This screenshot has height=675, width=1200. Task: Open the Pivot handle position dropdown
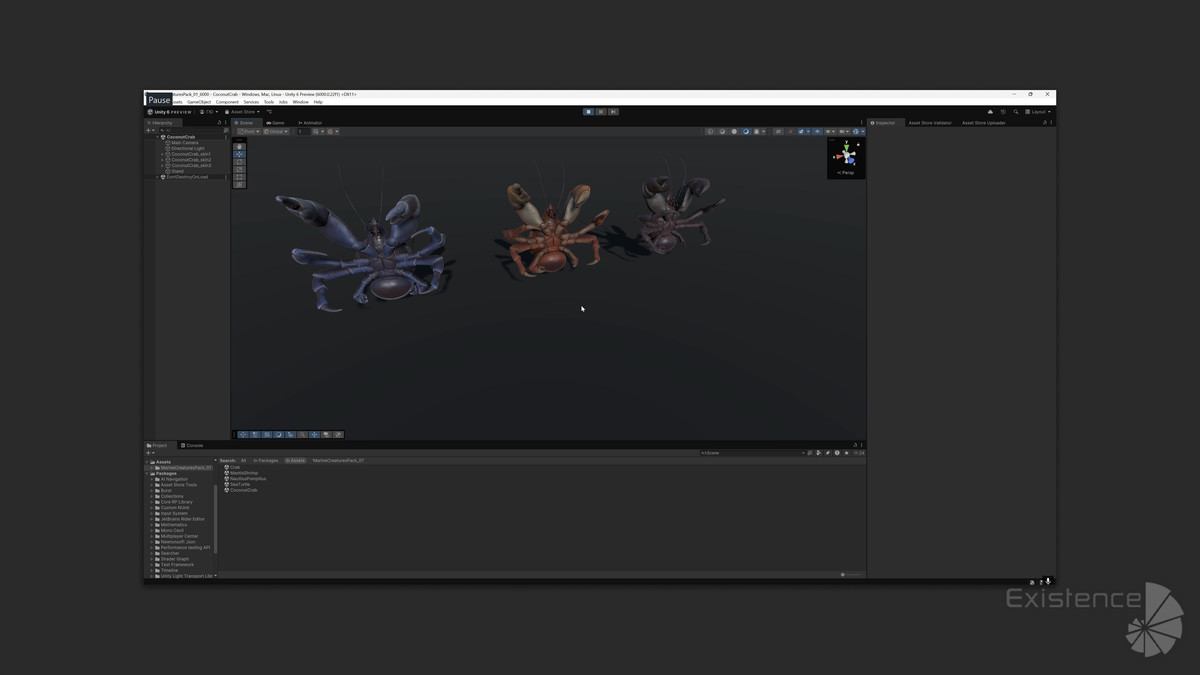point(248,131)
